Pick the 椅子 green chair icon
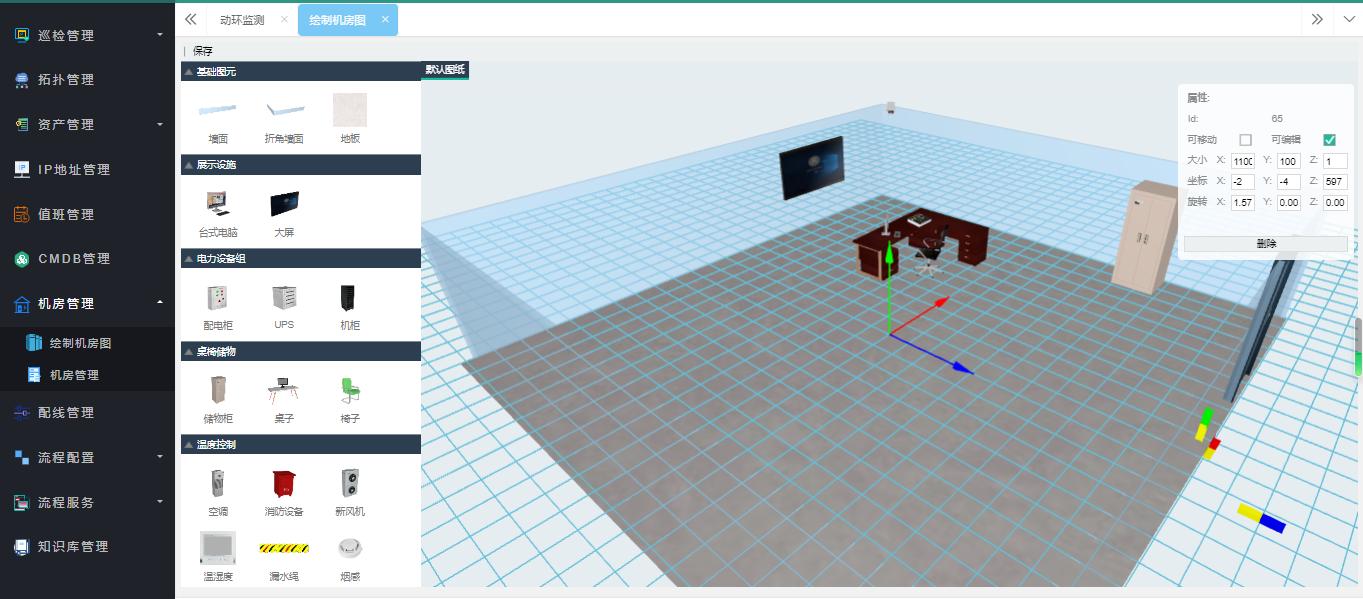Viewport: 1363px width, 599px height. click(349, 391)
